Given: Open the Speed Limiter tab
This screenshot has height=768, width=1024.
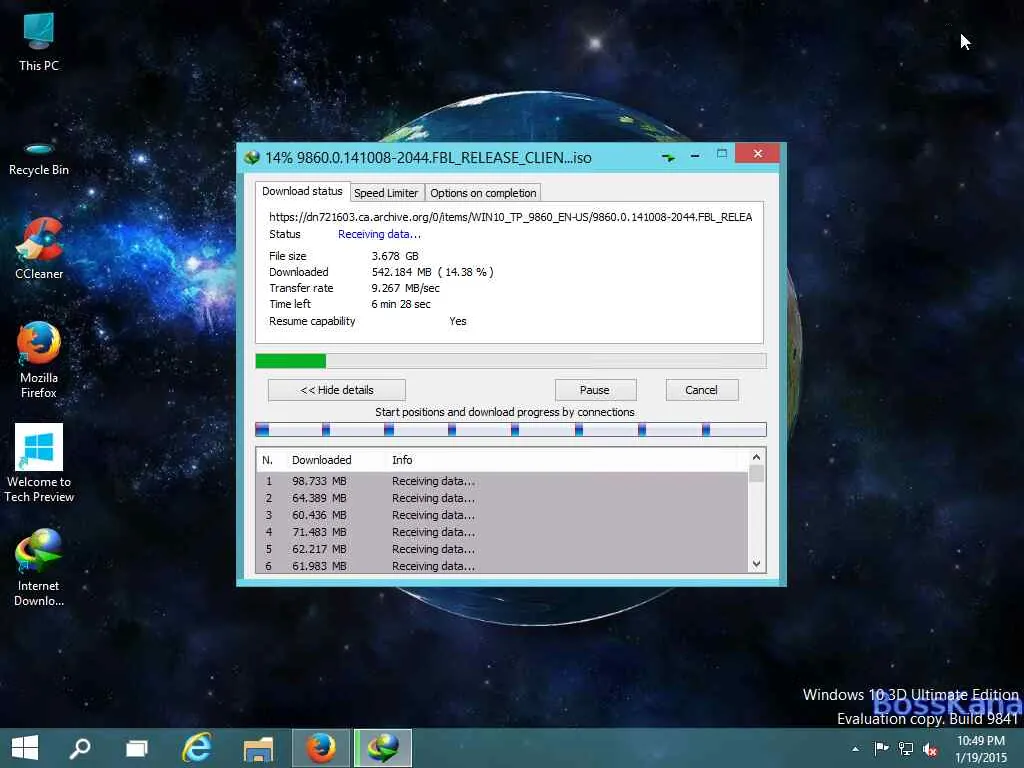Looking at the screenshot, I should pos(386,193).
